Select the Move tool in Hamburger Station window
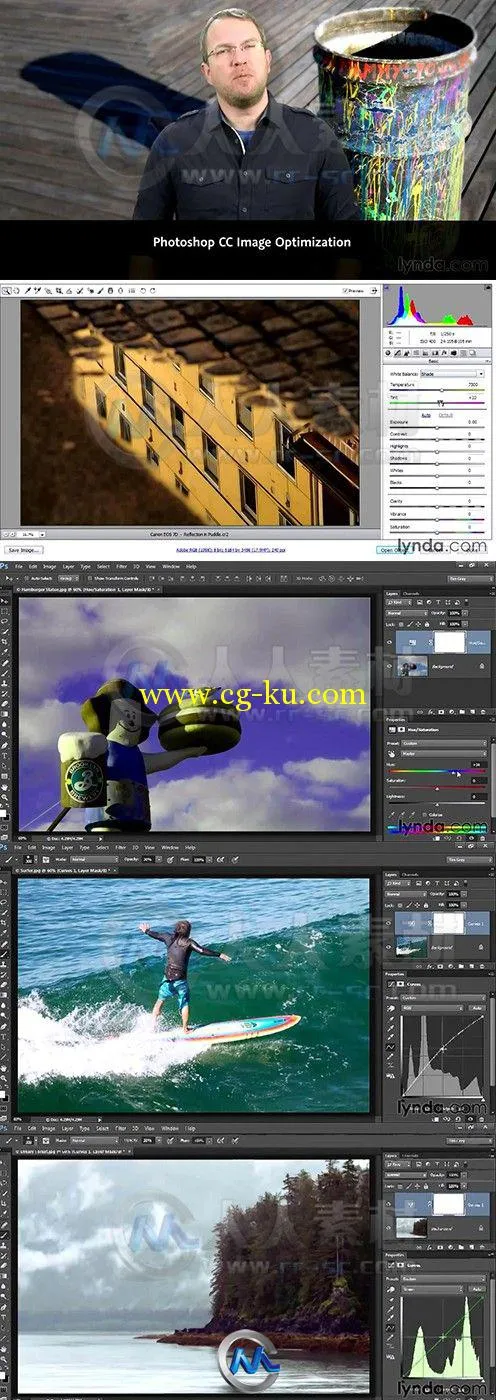 point(5,601)
